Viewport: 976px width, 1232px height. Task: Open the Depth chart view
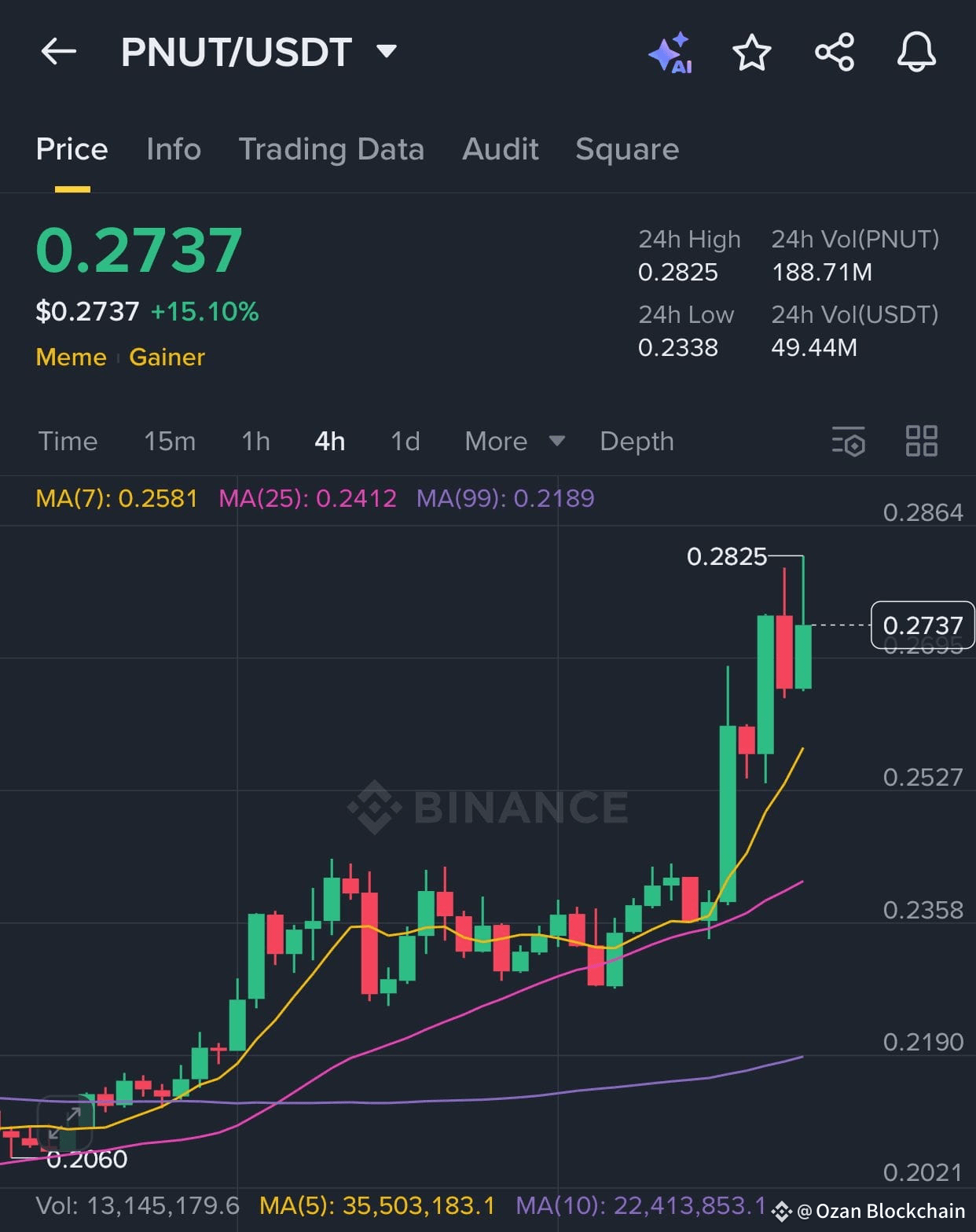(637, 442)
